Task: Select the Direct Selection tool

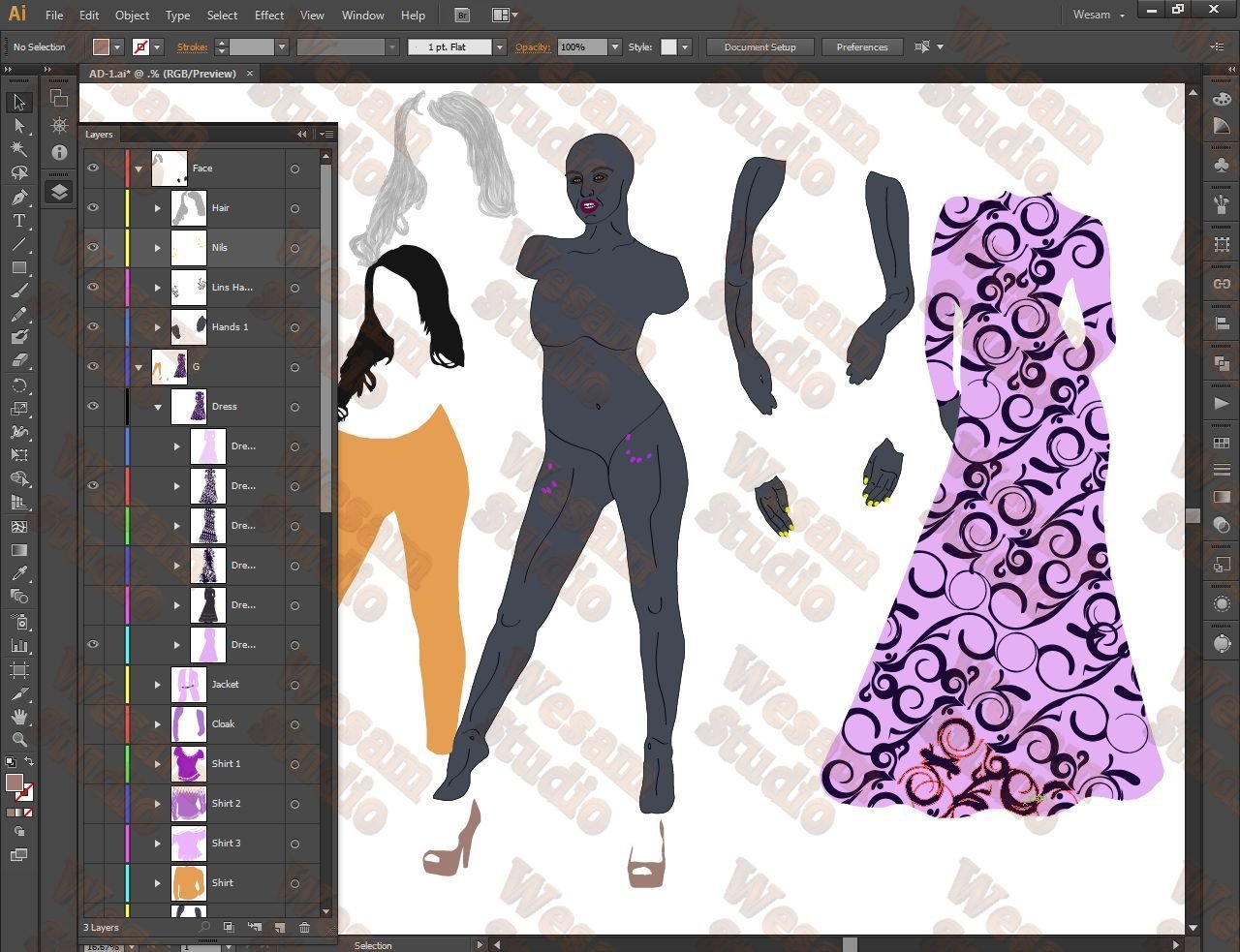Action: click(x=18, y=126)
